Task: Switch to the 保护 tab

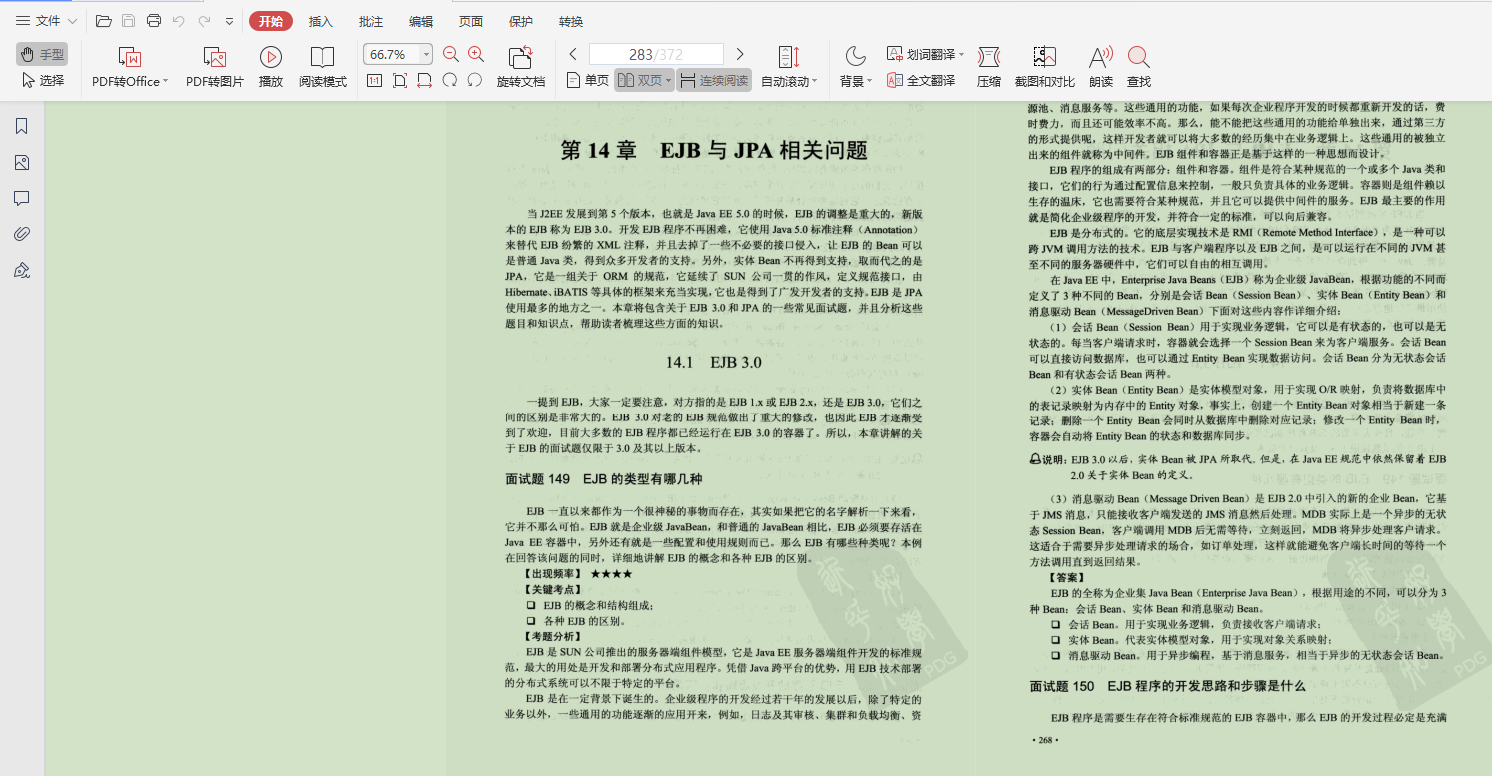Action: (x=521, y=21)
